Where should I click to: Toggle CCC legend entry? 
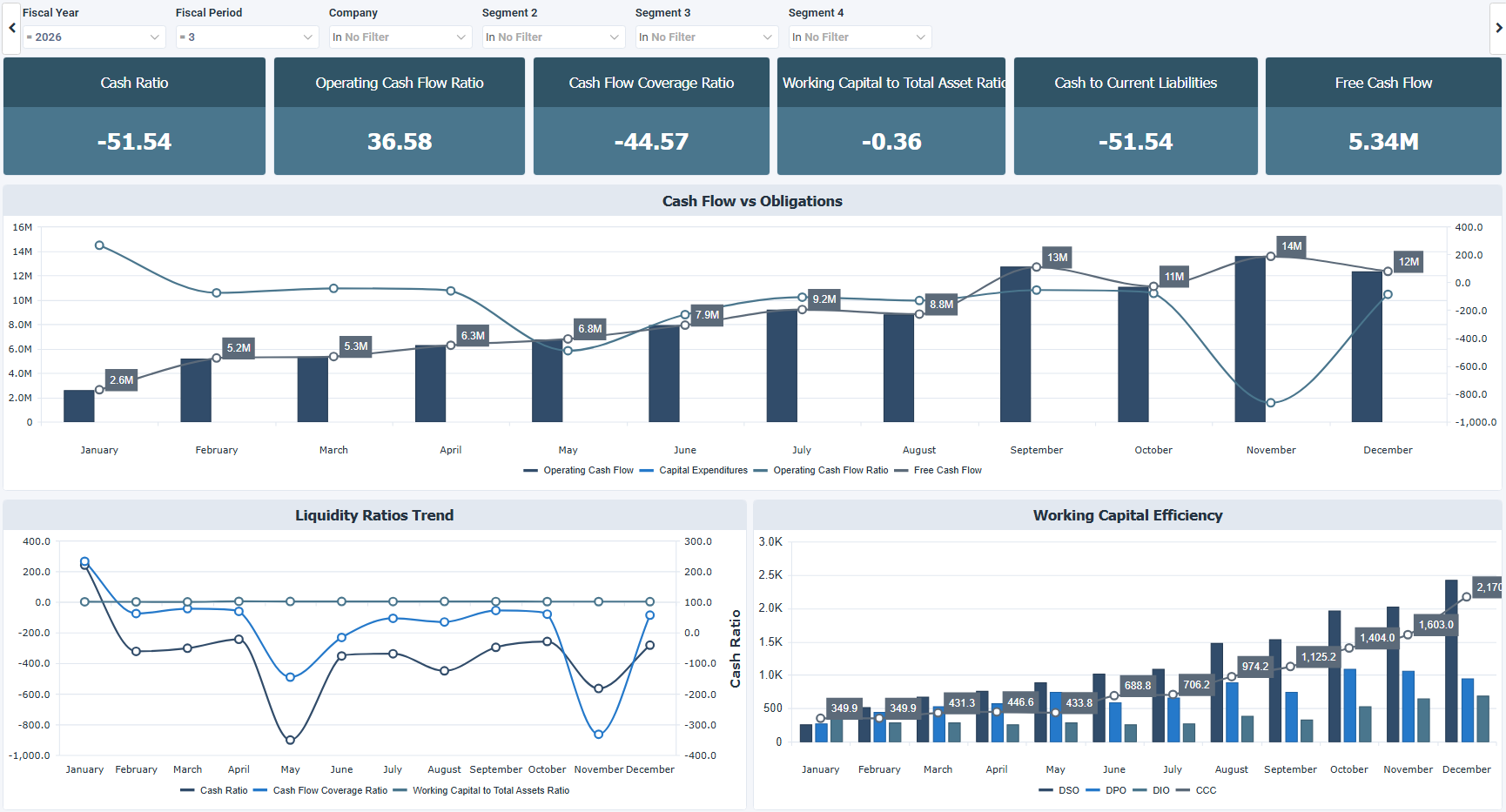pyautogui.click(x=1196, y=791)
